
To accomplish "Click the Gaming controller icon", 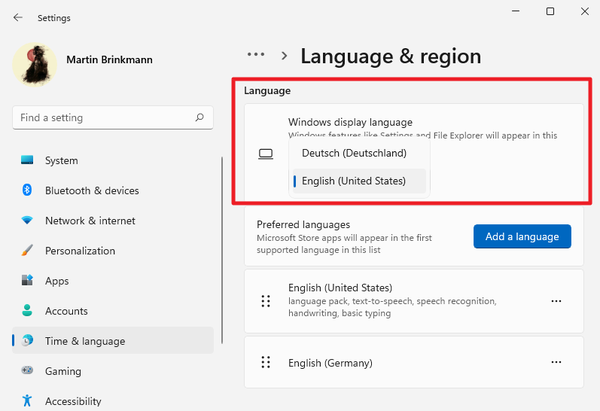I will click(27, 370).
